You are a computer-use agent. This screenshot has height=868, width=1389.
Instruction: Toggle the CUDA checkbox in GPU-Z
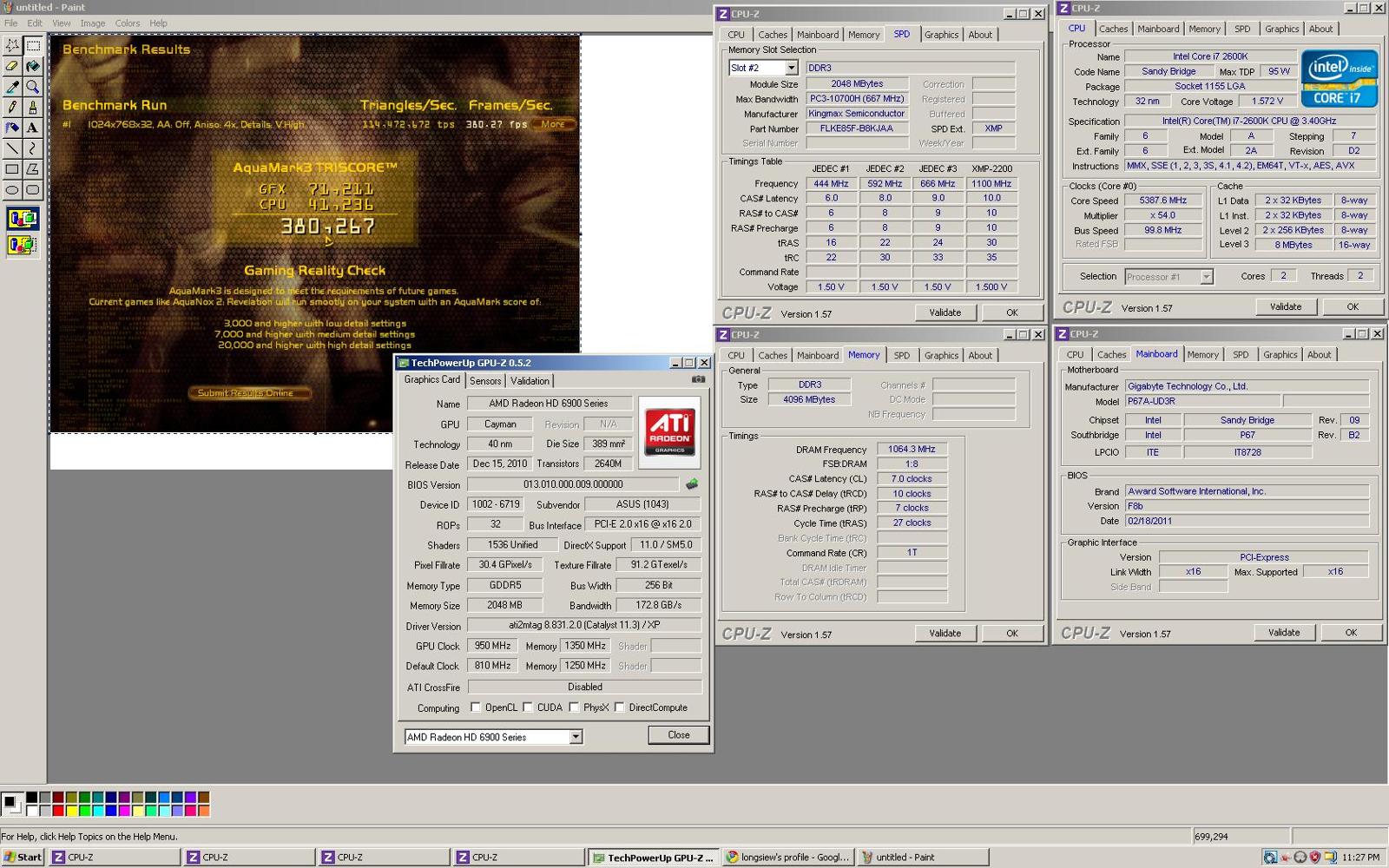(528, 707)
